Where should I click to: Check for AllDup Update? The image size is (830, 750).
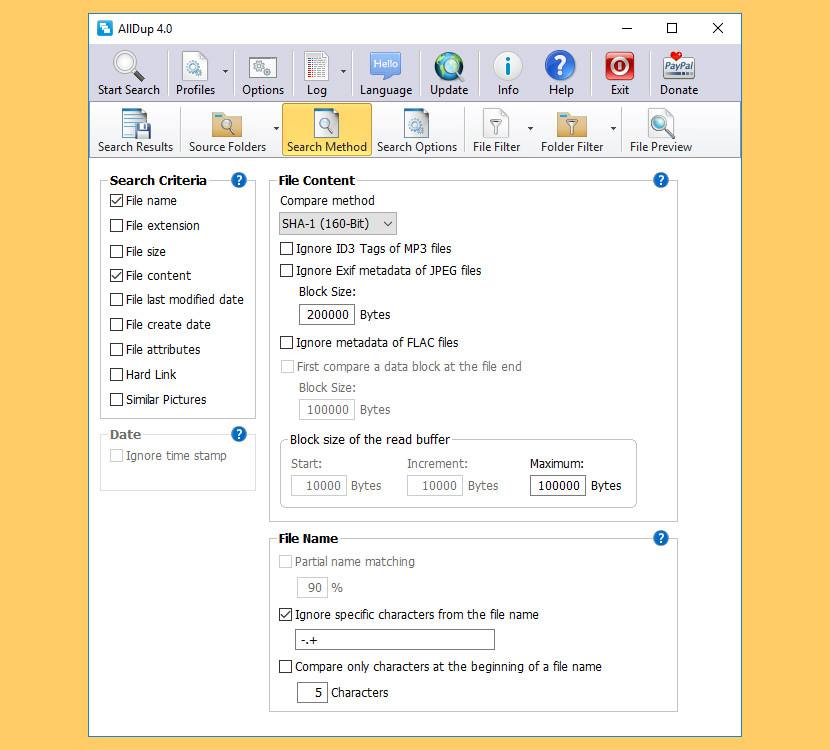[x=448, y=72]
